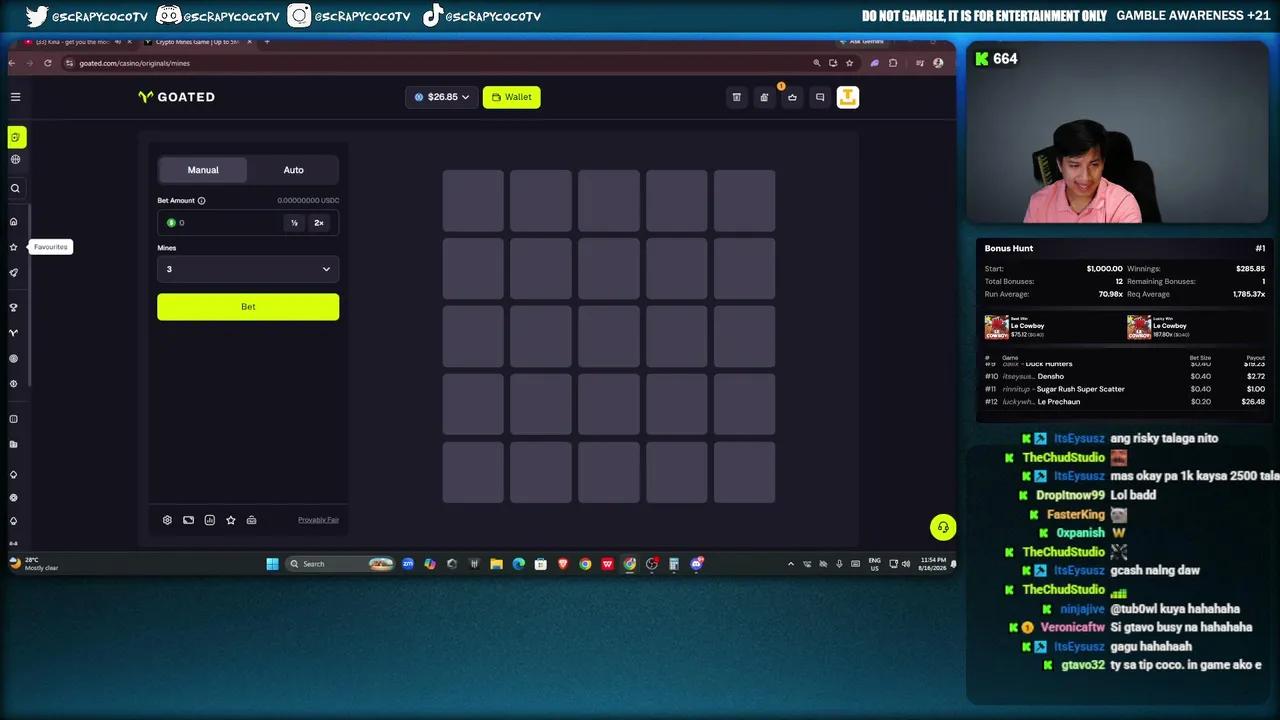Click Veronicaftw username in chat
This screenshot has height=720, width=1280.
[1072, 627]
